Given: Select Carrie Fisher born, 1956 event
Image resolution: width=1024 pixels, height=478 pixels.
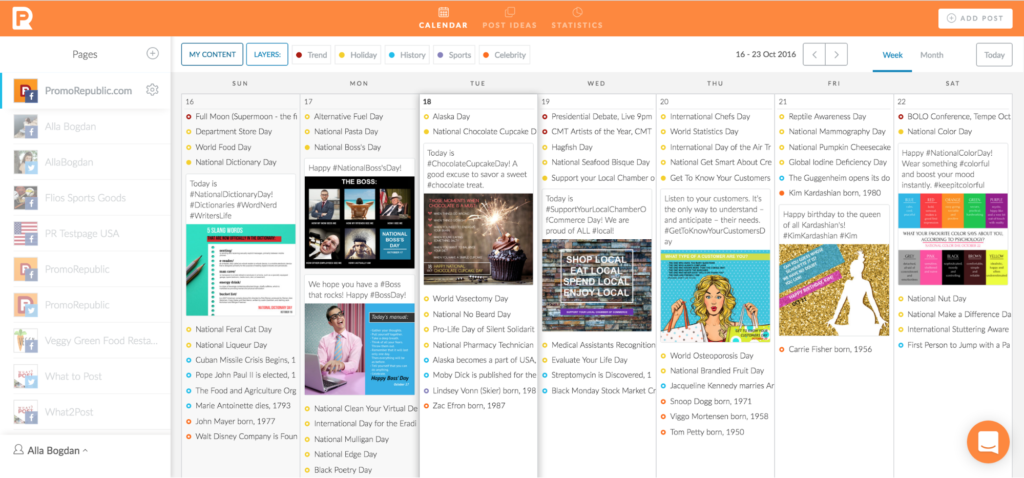Looking at the screenshot, I should click(825, 349).
